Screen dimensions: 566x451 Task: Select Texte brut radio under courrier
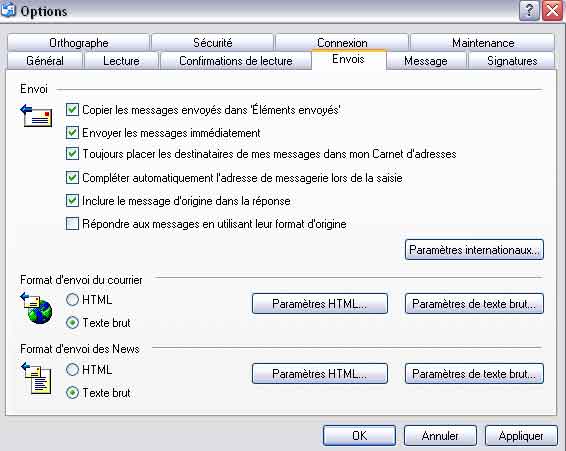(x=73, y=322)
